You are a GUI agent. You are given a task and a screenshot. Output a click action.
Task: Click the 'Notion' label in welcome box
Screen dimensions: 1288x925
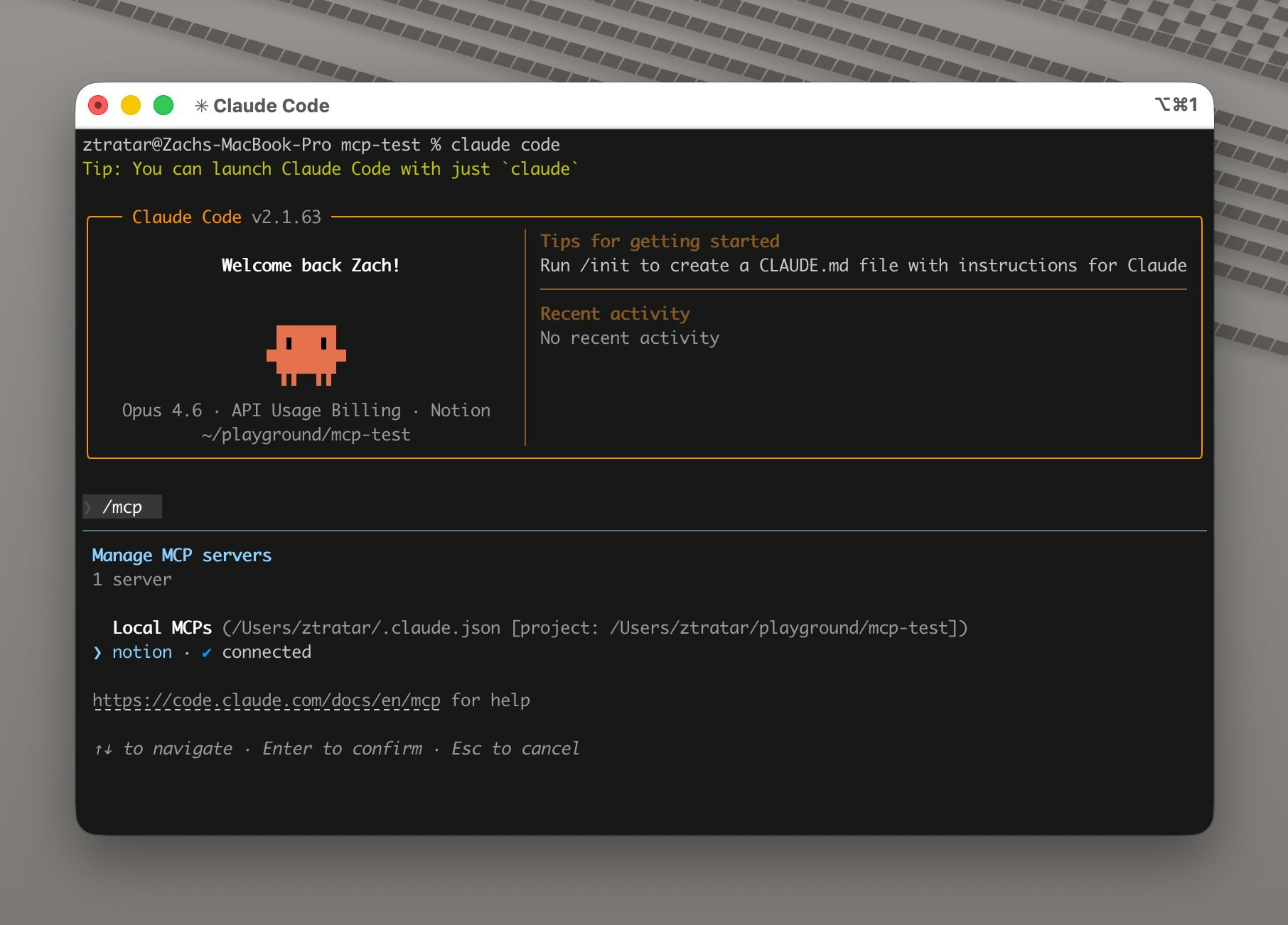click(461, 411)
